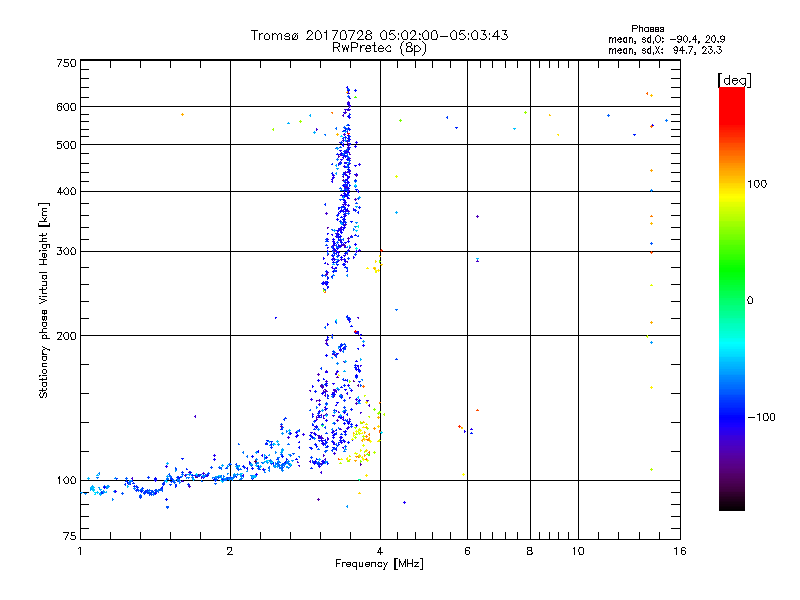Click the 'Phases' header label
Image resolution: width=800 pixels, height=600 pixels.
click(647, 29)
